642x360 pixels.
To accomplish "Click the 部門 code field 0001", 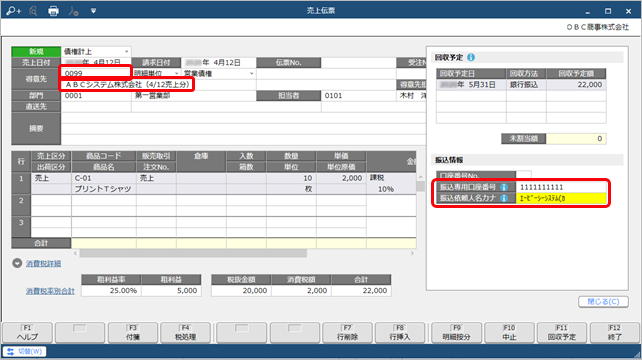I will 96,95.
